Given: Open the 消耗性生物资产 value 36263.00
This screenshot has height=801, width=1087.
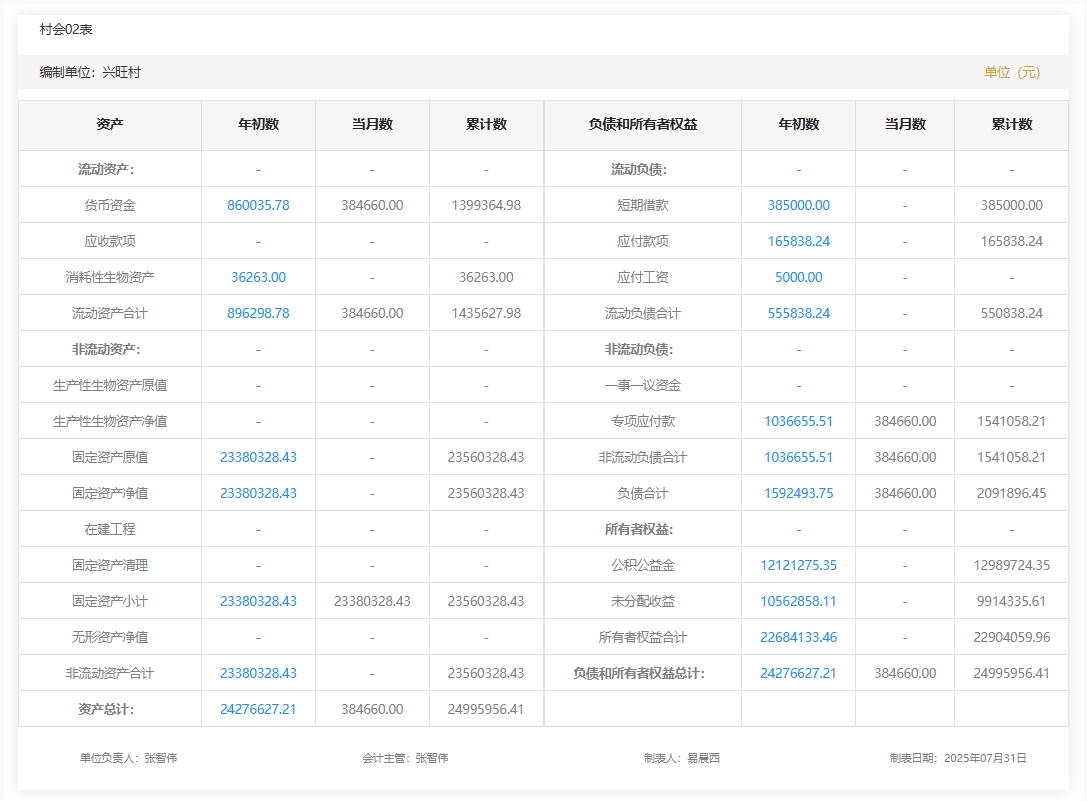Looking at the screenshot, I should coord(258,277).
